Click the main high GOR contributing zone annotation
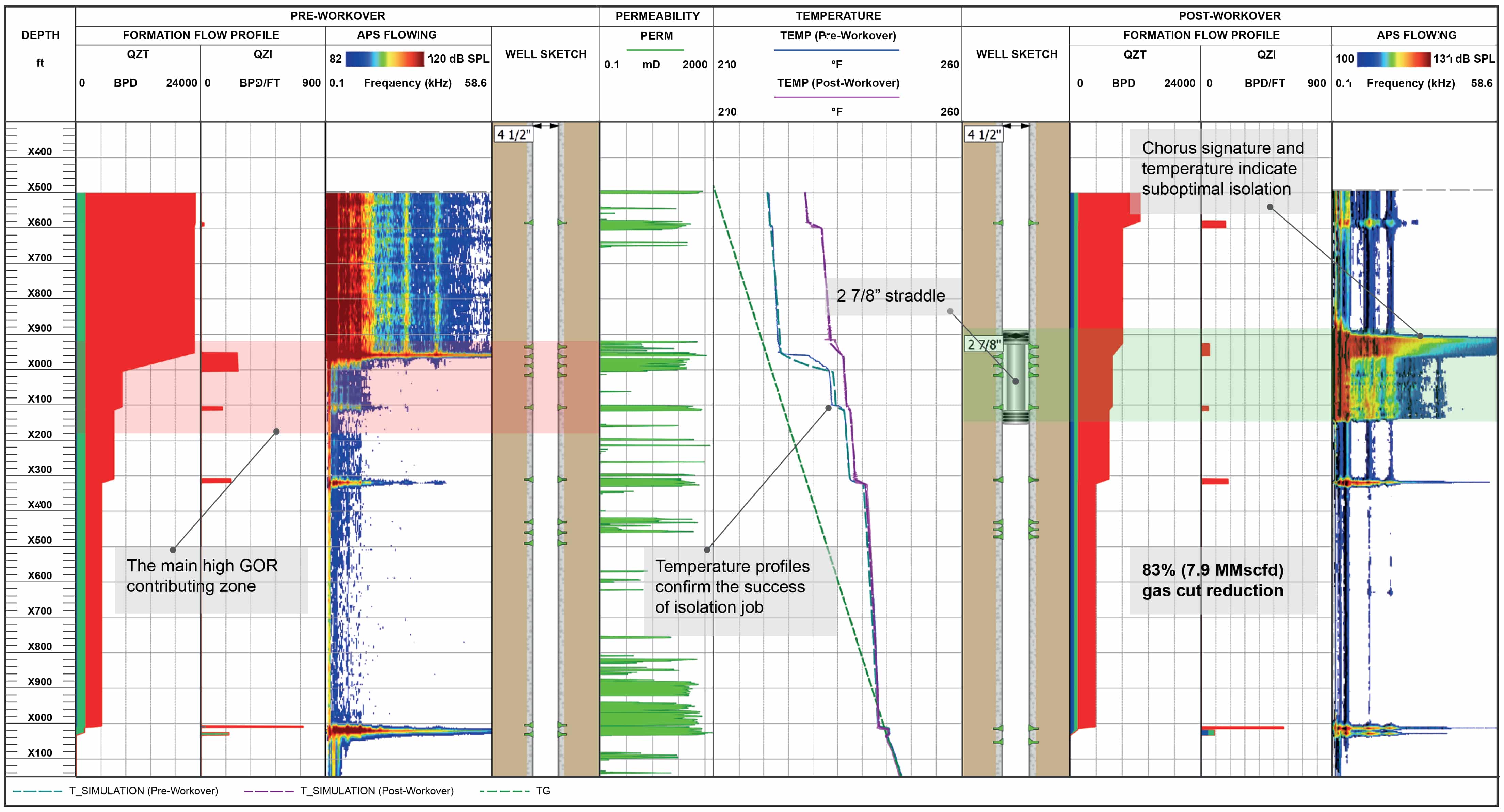Screen dimensions: 1504x812 (x=202, y=575)
